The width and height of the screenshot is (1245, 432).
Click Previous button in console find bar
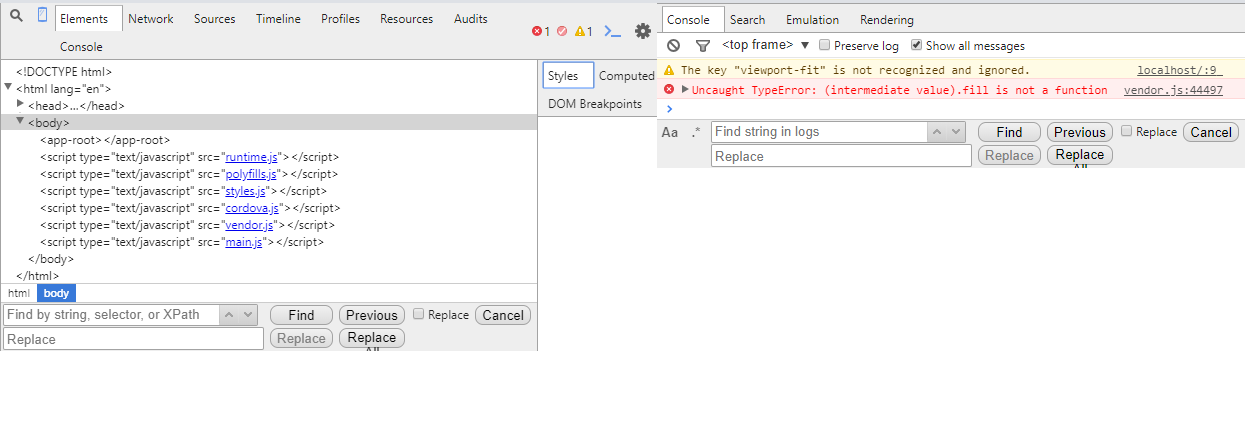[1080, 132]
